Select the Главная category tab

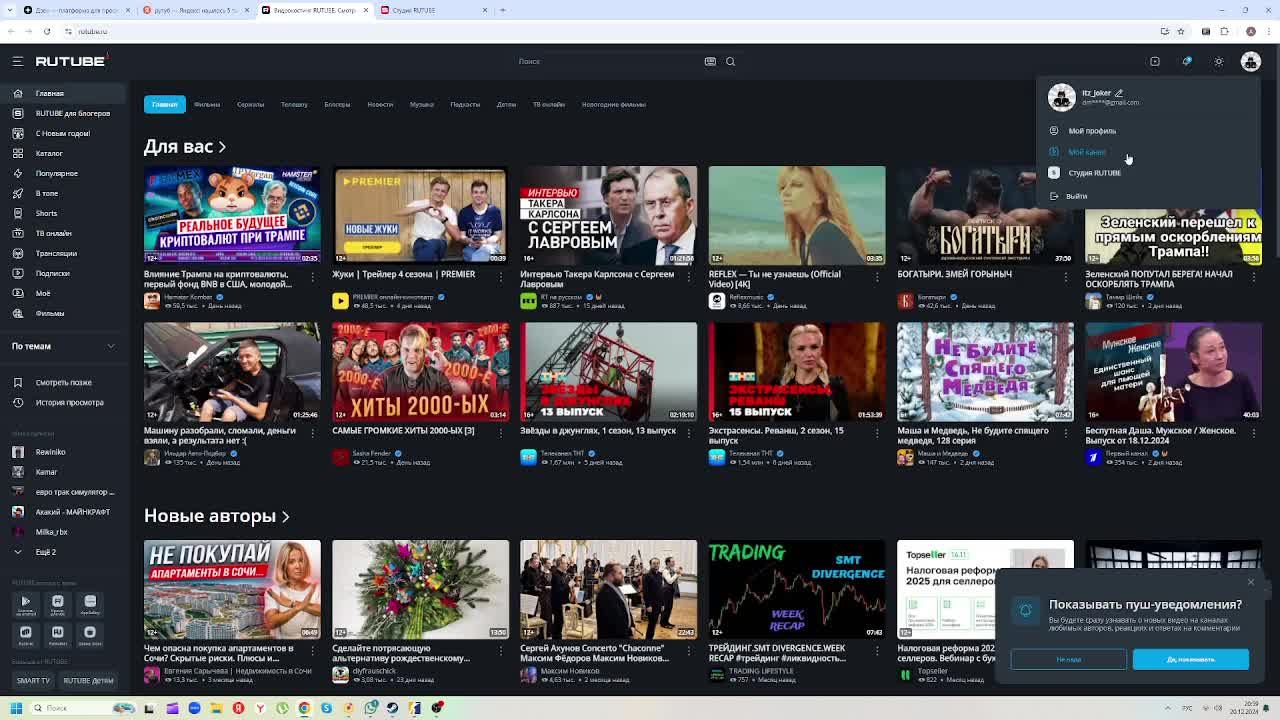(x=164, y=104)
